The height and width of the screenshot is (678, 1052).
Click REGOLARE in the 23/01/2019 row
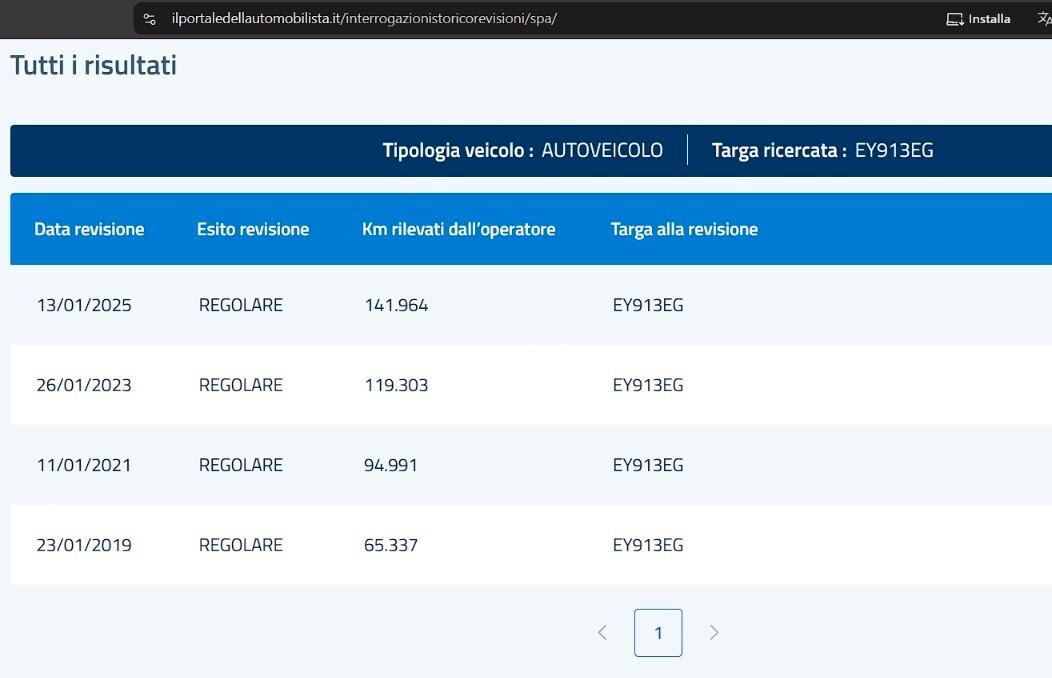241,545
